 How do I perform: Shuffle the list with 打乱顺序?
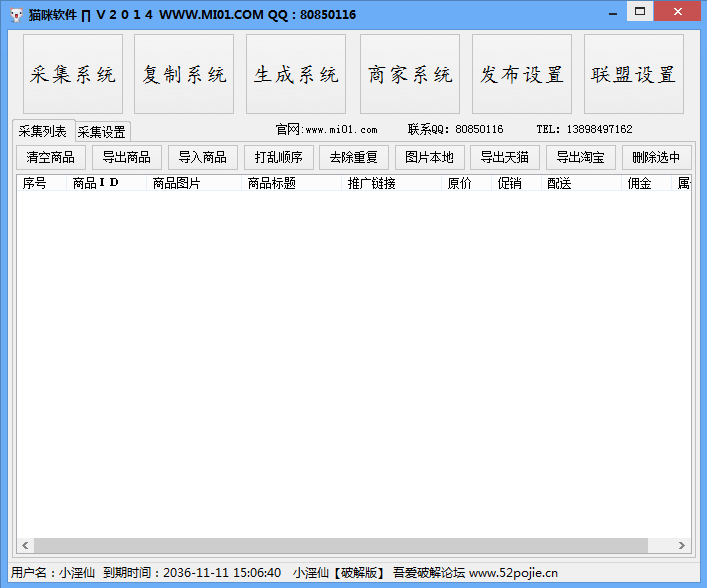279,157
